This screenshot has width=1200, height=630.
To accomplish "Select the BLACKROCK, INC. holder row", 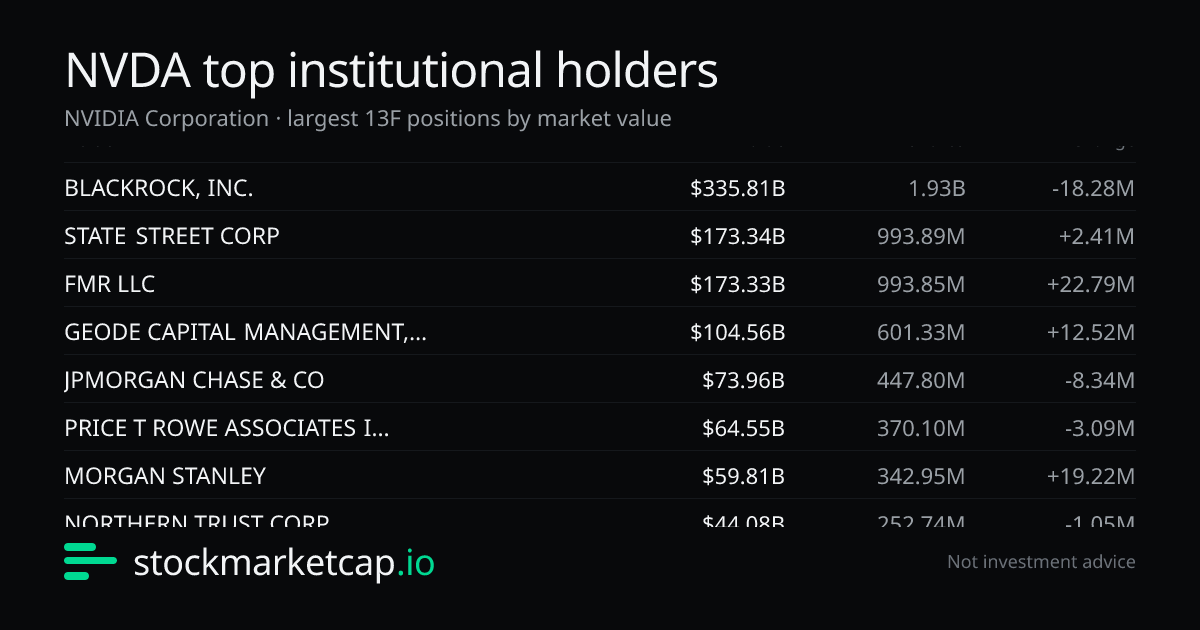I will coord(600,187).
